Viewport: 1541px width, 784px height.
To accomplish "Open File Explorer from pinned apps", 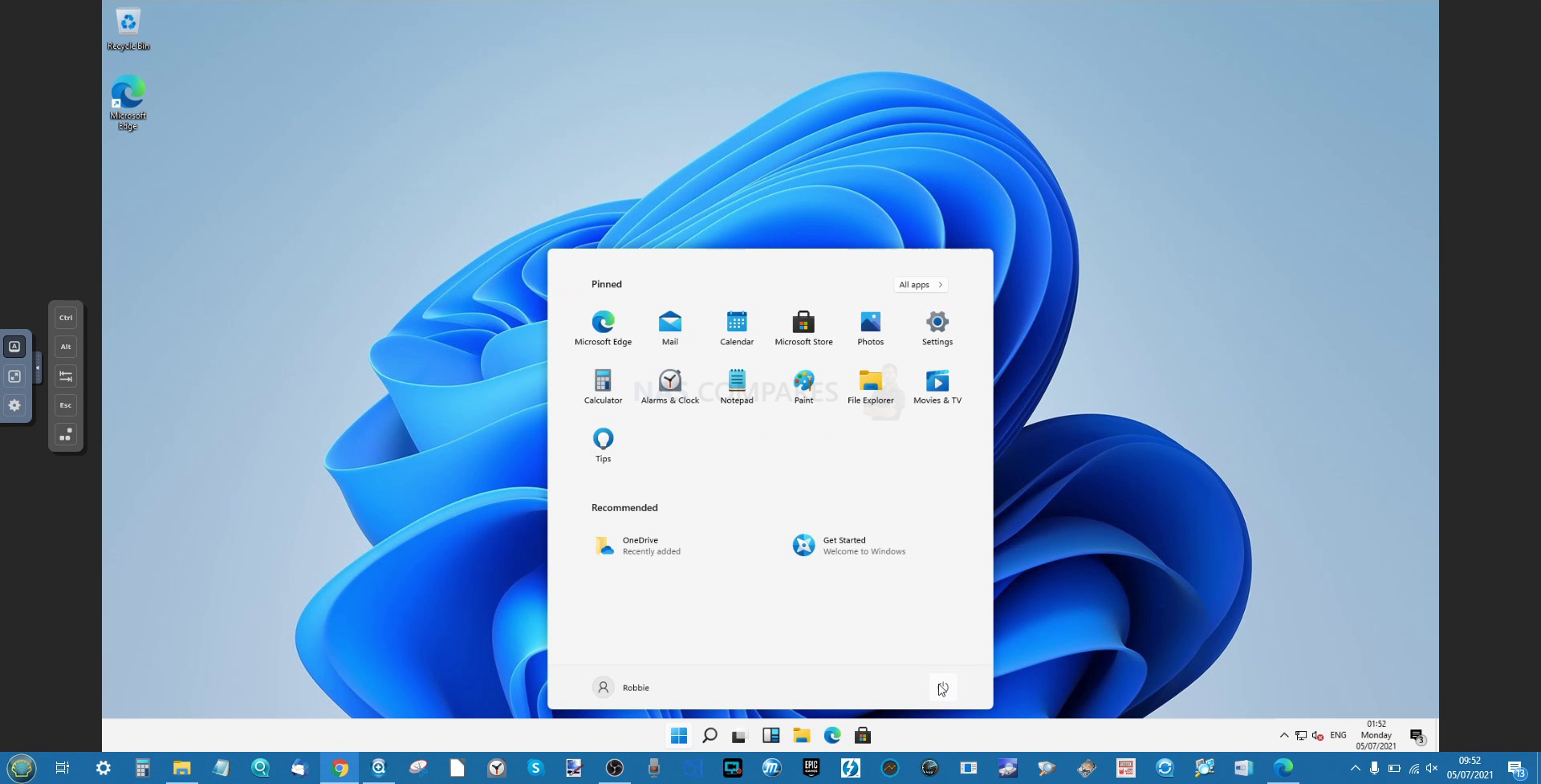I will [870, 386].
